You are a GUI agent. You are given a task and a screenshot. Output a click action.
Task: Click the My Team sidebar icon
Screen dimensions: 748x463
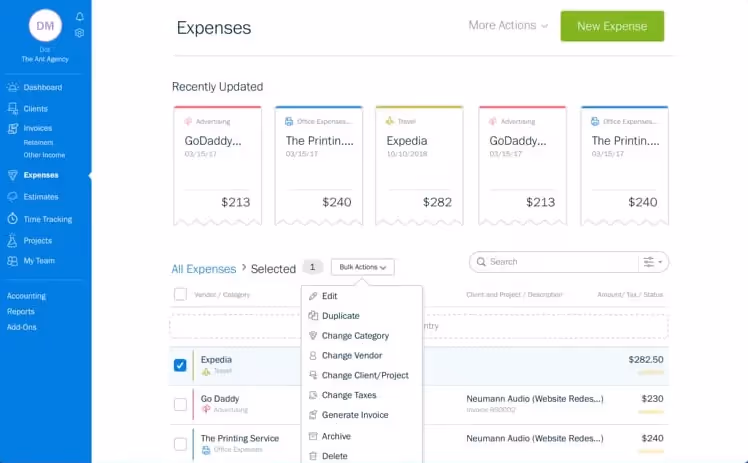click(x=12, y=261)
